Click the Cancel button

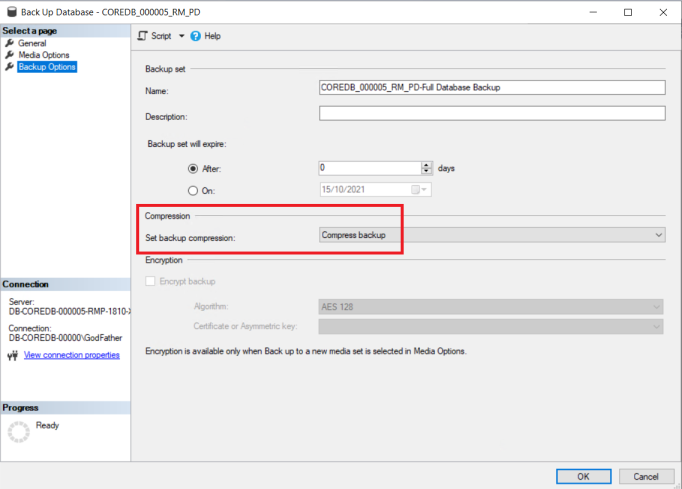pyautogui.click(x=646, y=476)
